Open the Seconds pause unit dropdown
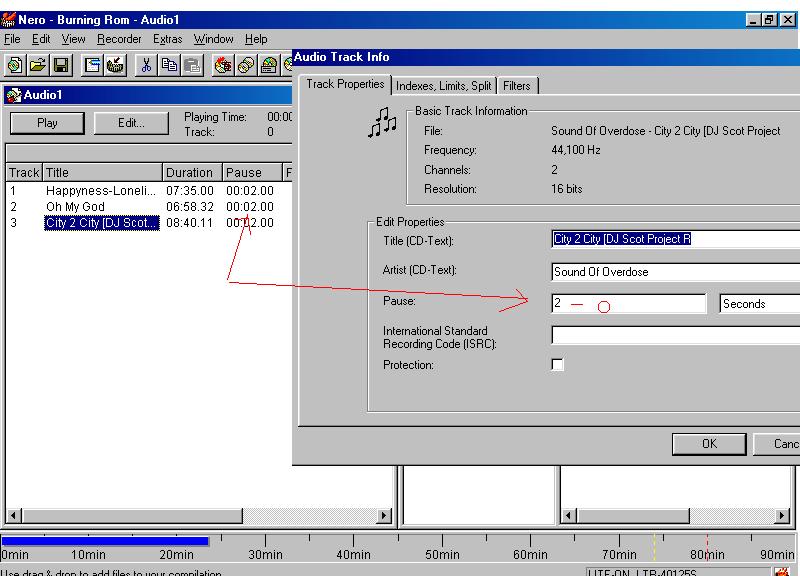This screenshot has height=576, width=800. pos(758,303)
